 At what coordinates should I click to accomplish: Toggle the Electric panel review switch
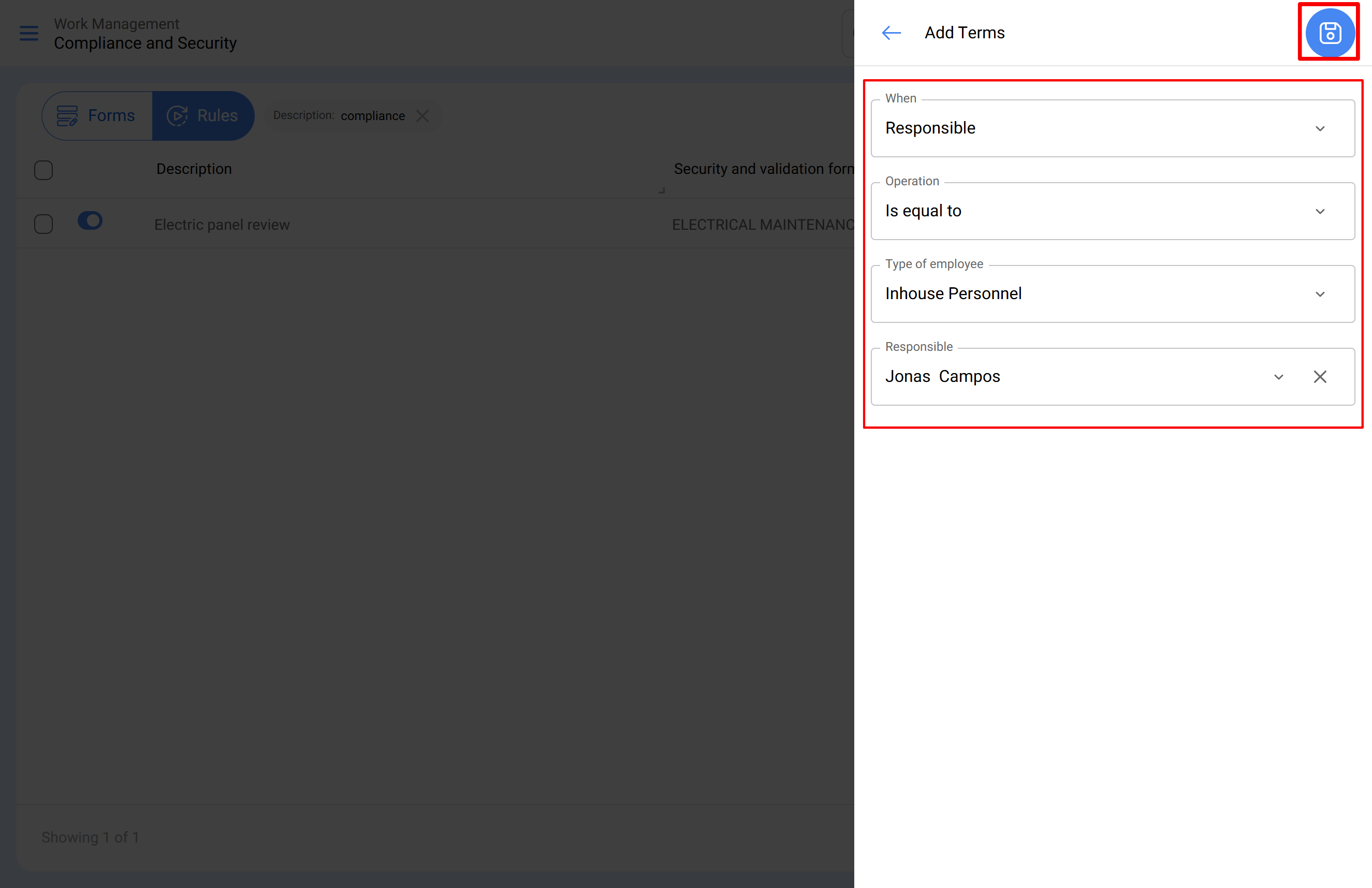click(90, 220)
